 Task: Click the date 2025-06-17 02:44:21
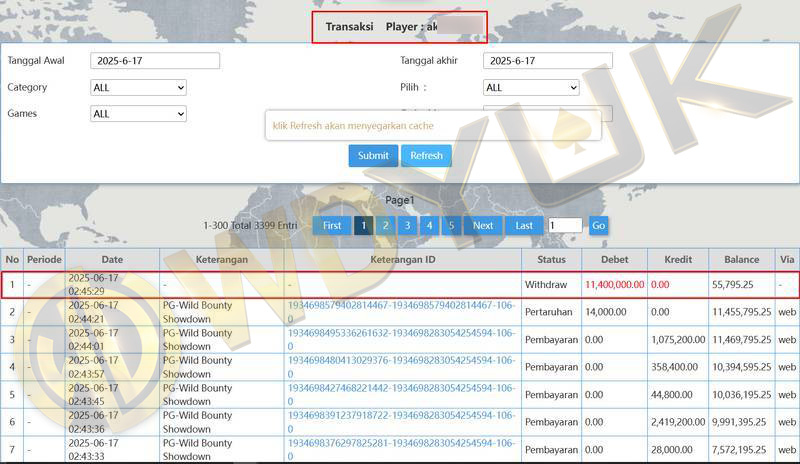click(x=93, y=312)
